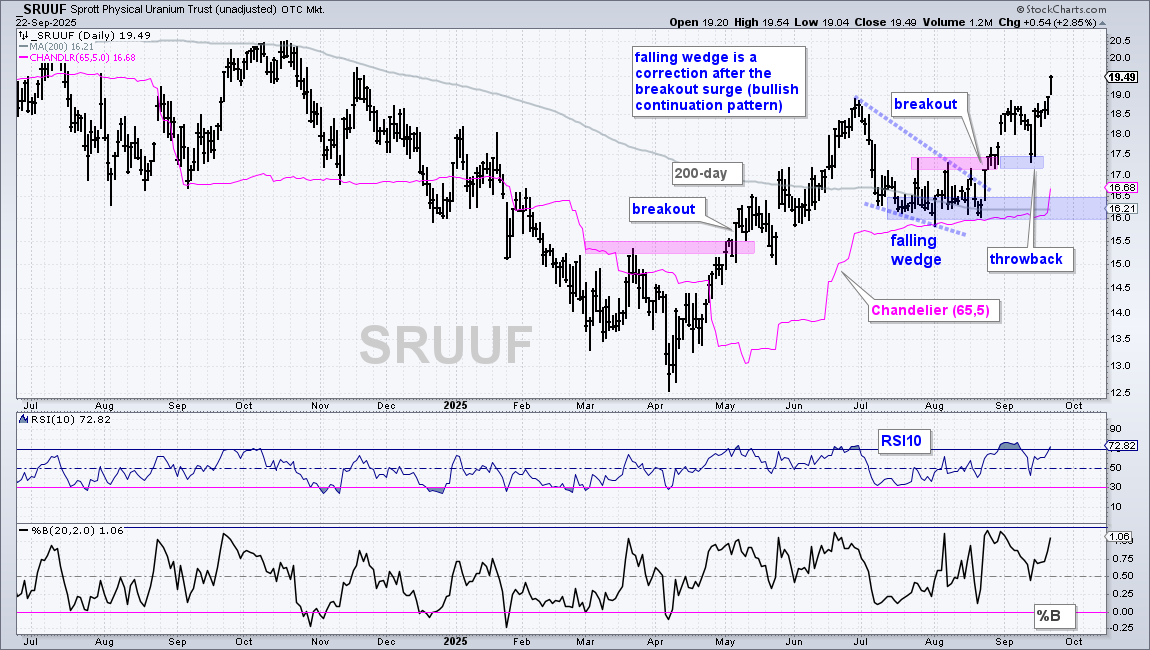Click the bar-style icon beside _SRUUF (Daily) legend

click(23, 35)
